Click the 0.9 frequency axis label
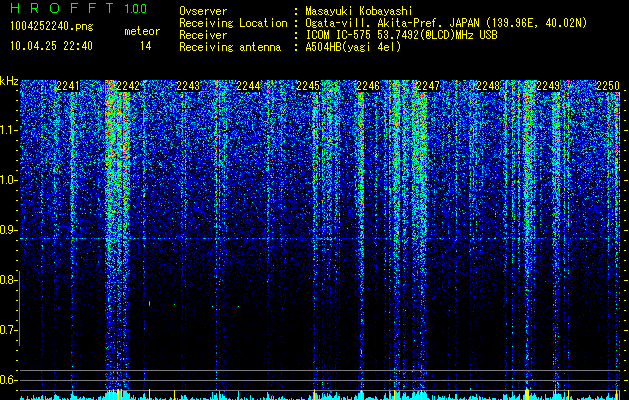 click(8, 230)
